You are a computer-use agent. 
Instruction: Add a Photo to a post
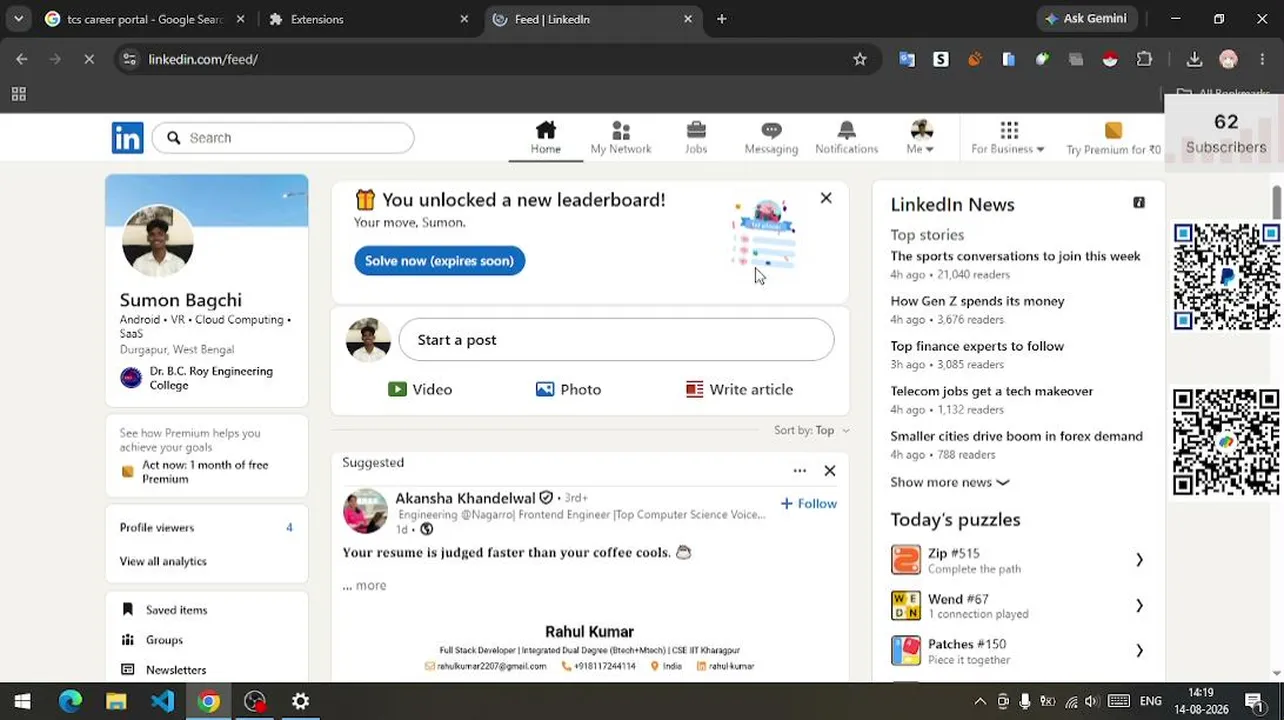(x=568, y=389)
